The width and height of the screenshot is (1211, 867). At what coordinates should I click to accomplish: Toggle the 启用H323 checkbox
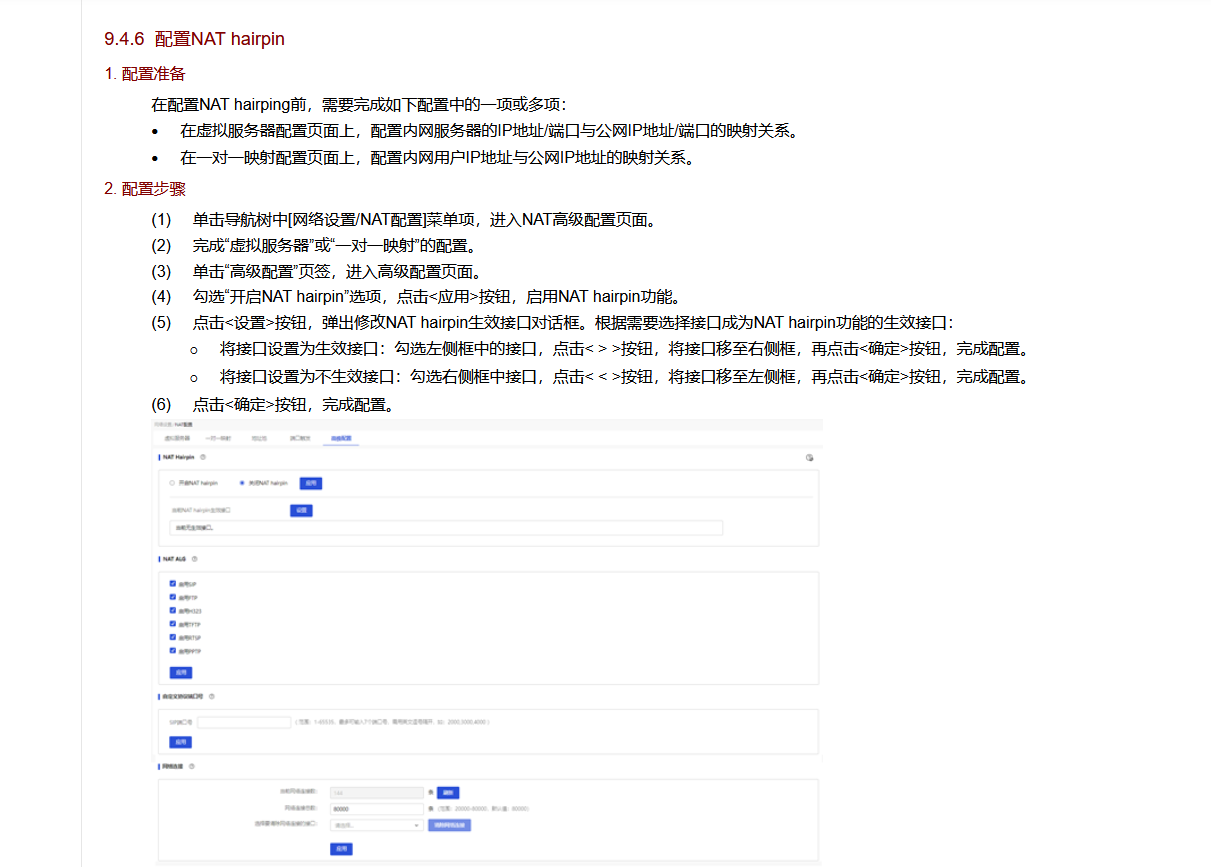(x=173, y=610)
